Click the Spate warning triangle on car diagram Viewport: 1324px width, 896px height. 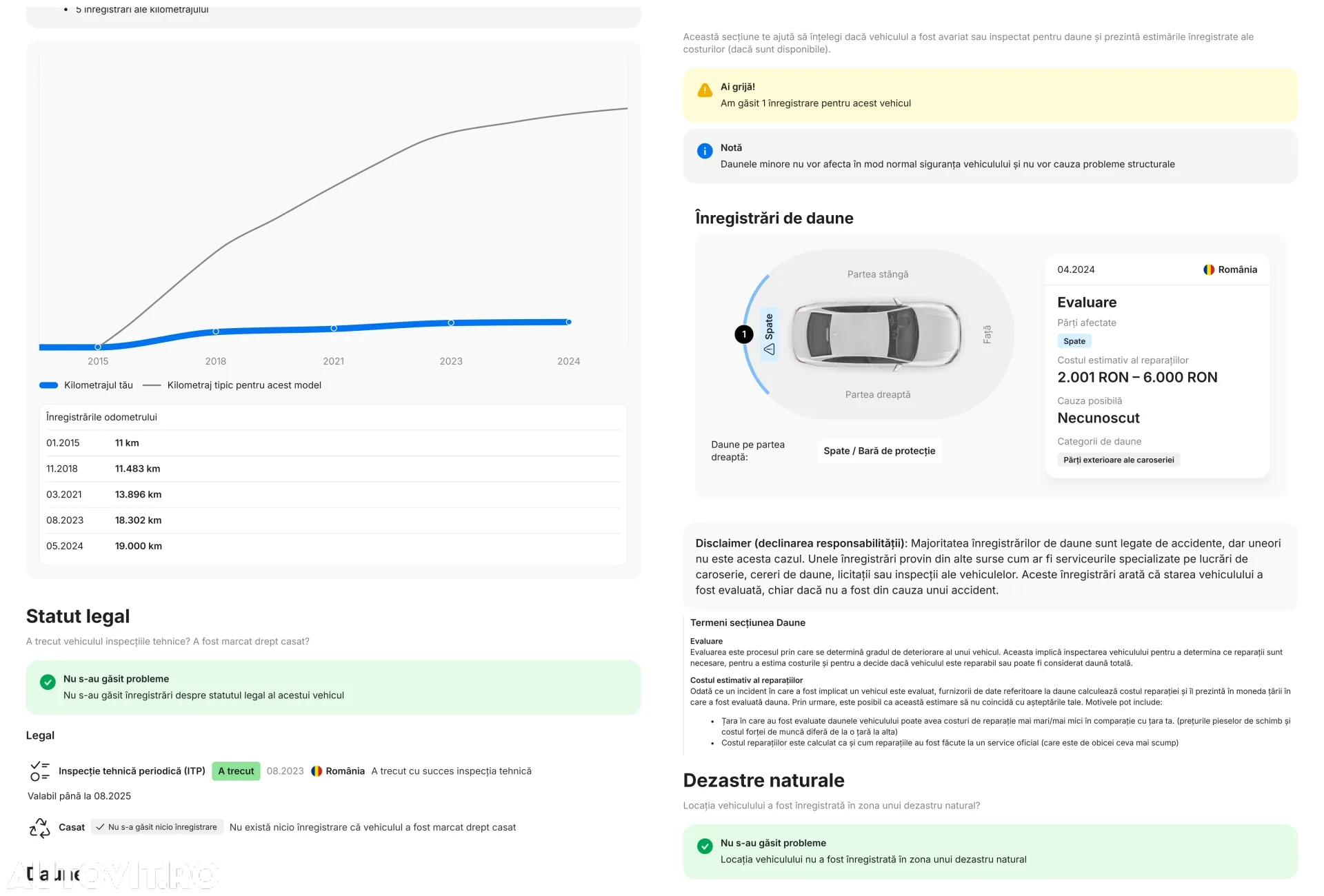click(770, 349)
